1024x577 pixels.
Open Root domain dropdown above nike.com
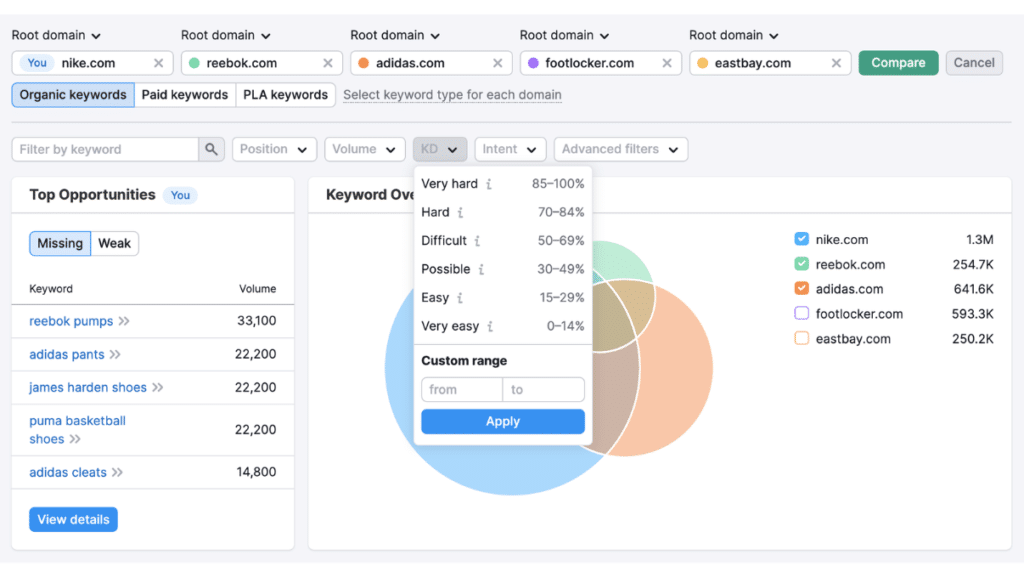click(56, 35)
